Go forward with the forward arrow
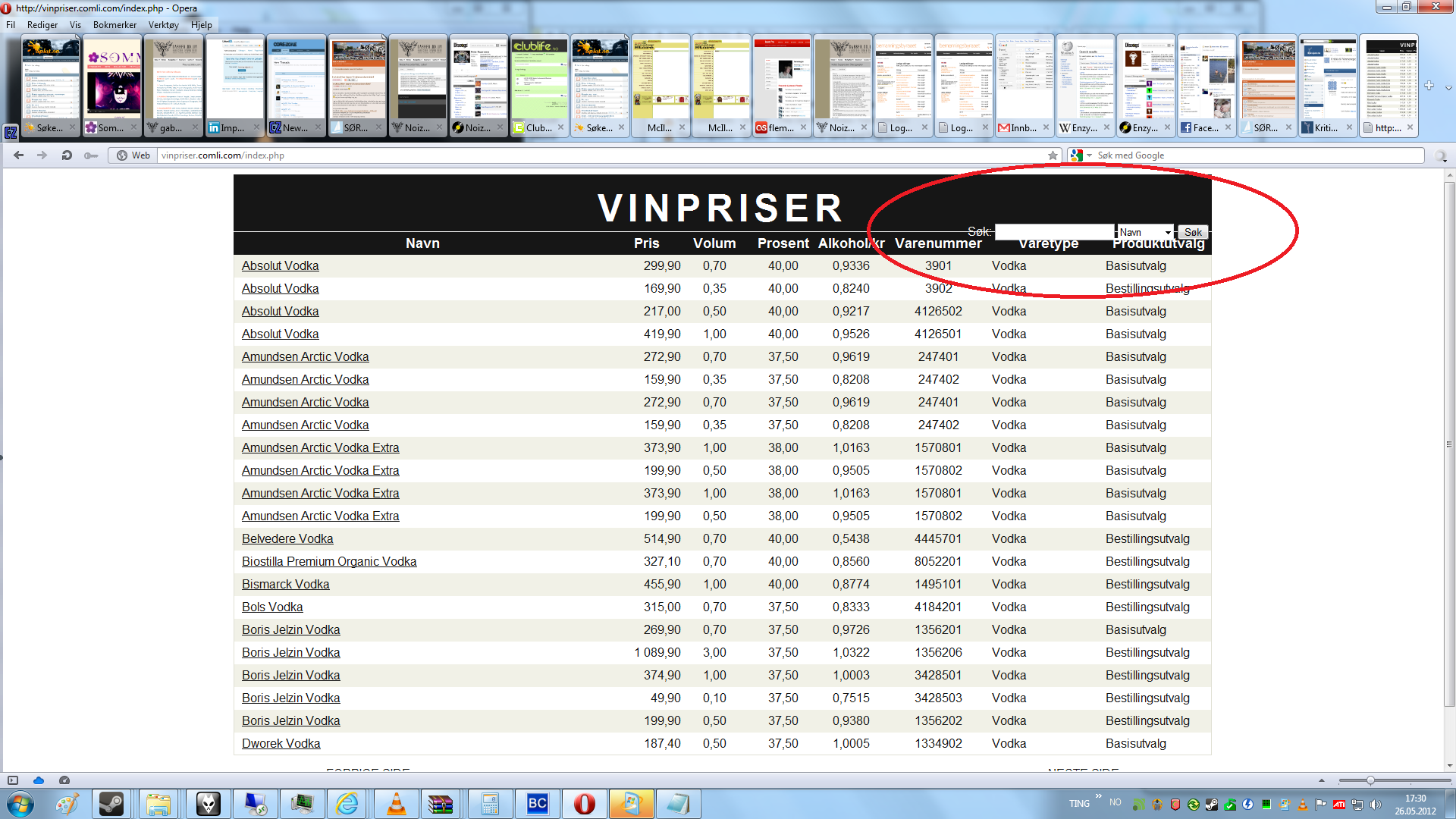 click(42, 155)
